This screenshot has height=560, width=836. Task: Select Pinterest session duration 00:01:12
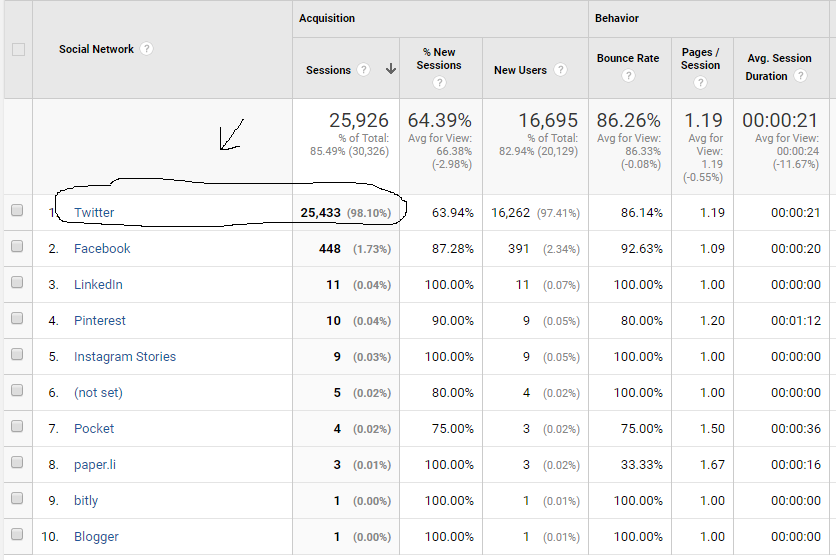(x=795, y=321)
